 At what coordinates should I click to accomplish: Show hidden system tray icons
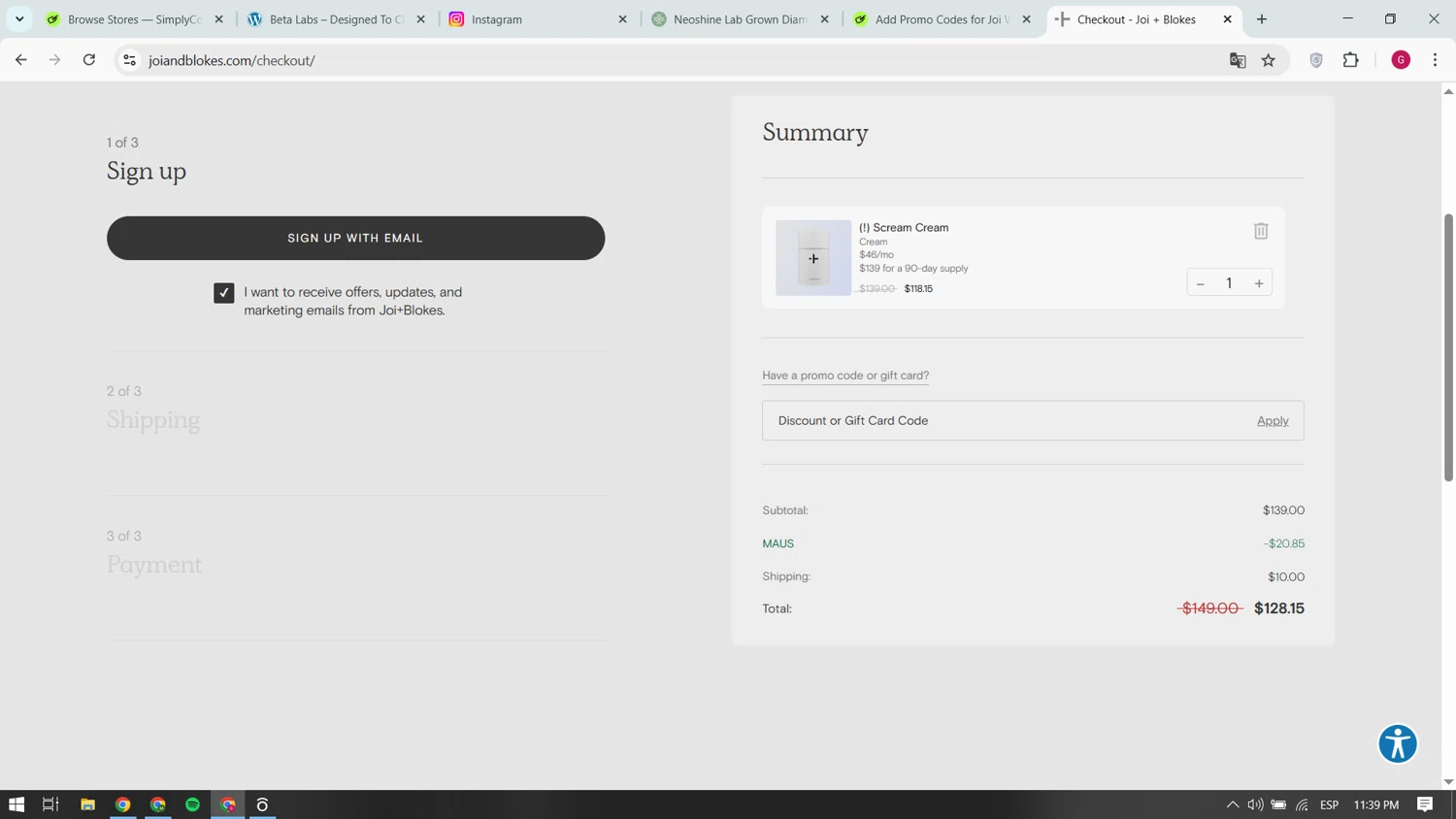click(x=1232, y=804)
